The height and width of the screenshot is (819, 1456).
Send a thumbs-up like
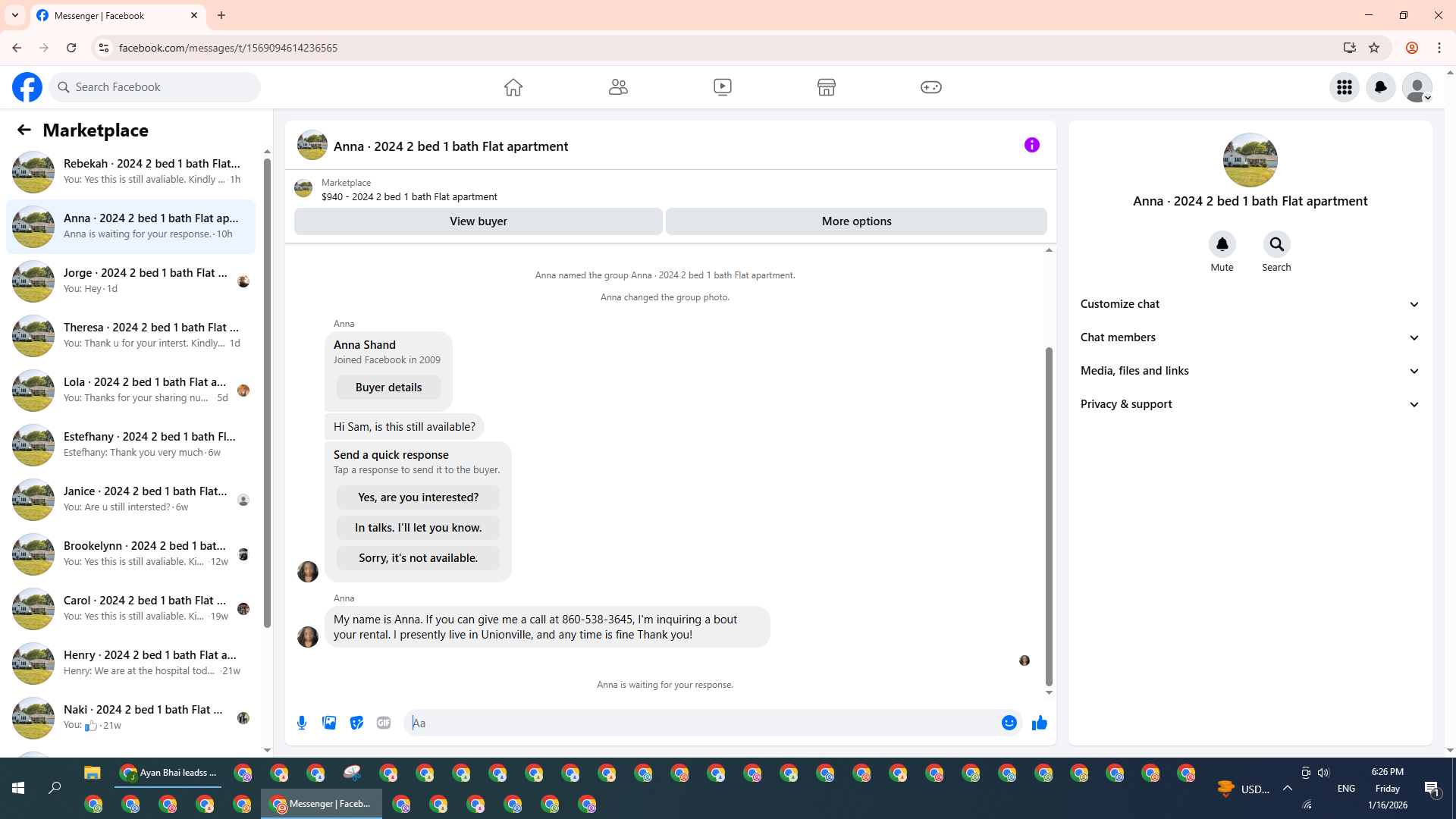(1039, 723)
